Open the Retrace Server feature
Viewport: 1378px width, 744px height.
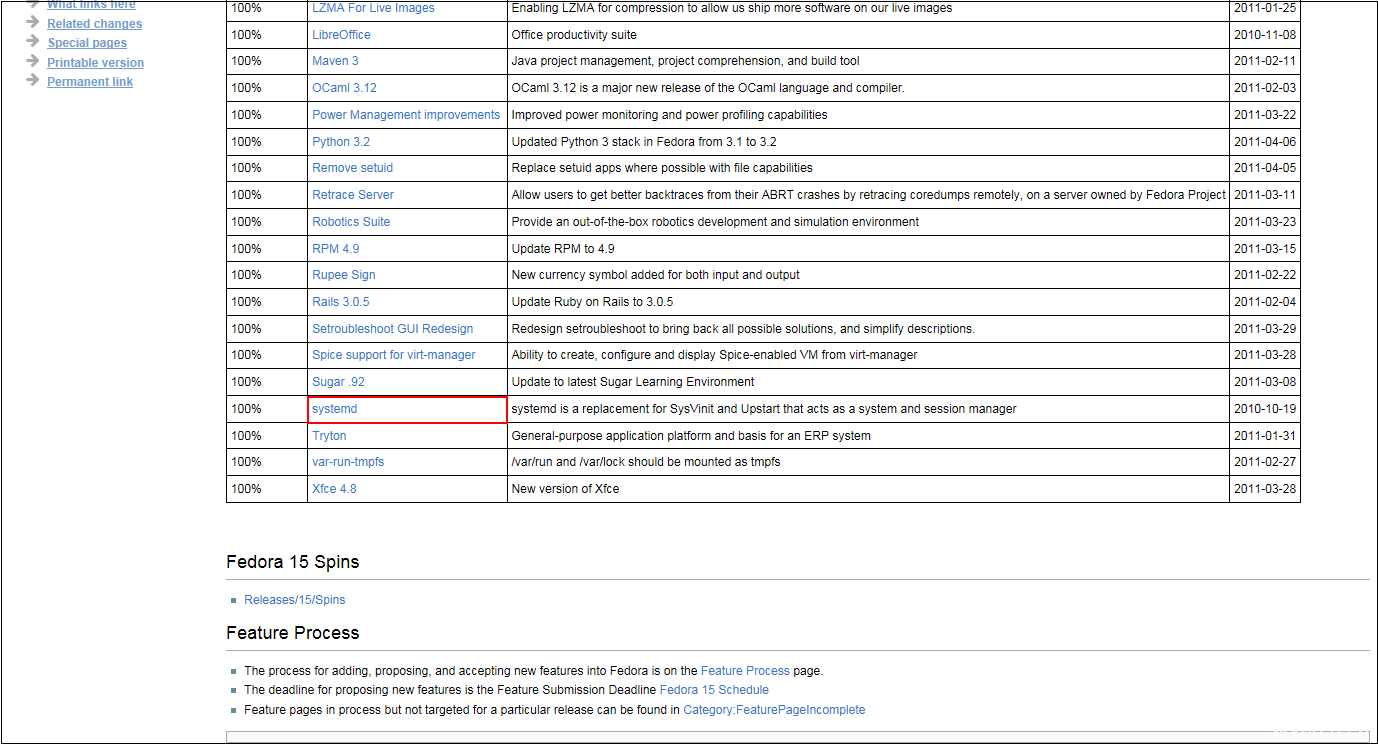click(353, 195)
